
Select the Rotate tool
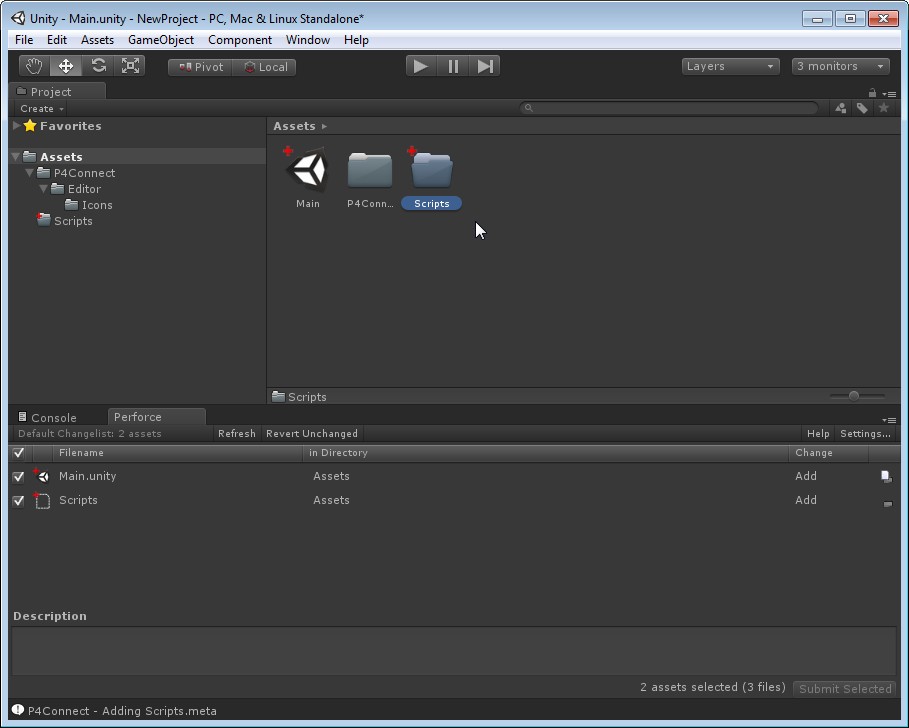click(x=98, y=66)
